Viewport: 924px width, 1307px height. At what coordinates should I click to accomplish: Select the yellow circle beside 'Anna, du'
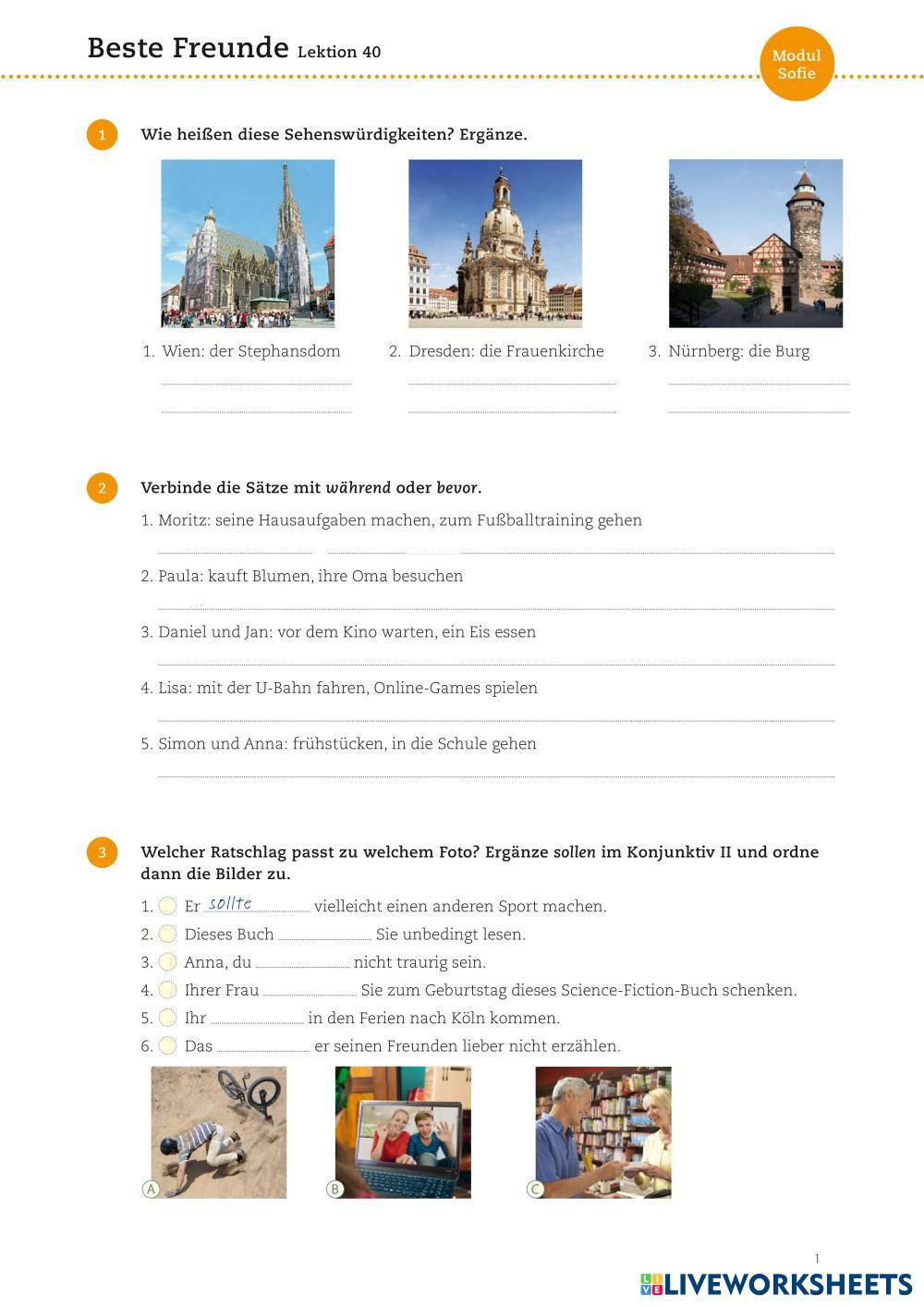point(167,962)
